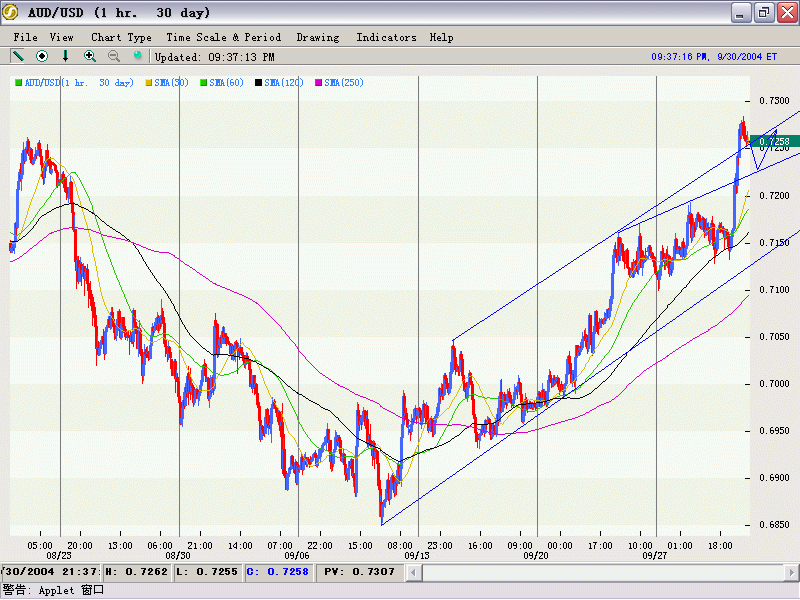
Task: Open the View menu
Action: point(62,37)
